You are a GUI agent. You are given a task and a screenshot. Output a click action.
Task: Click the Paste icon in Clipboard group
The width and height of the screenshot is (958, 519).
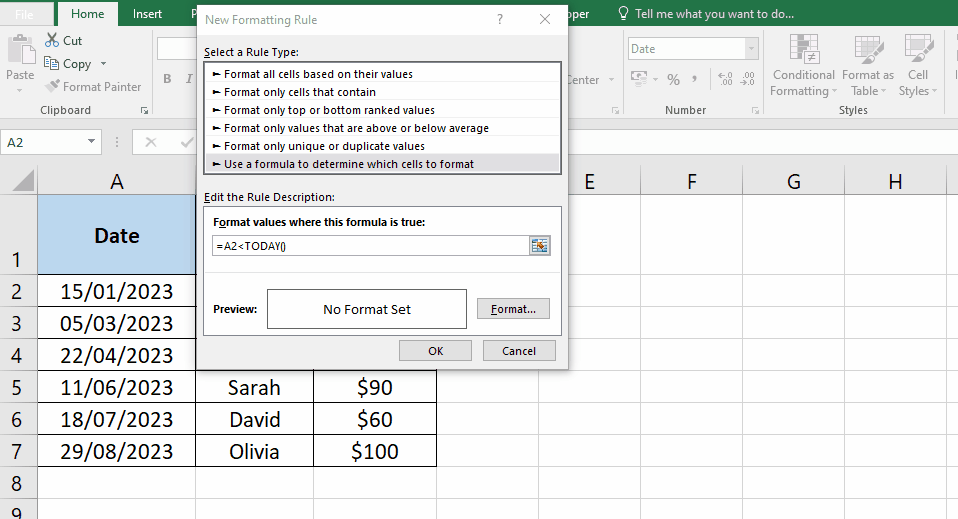21,50
